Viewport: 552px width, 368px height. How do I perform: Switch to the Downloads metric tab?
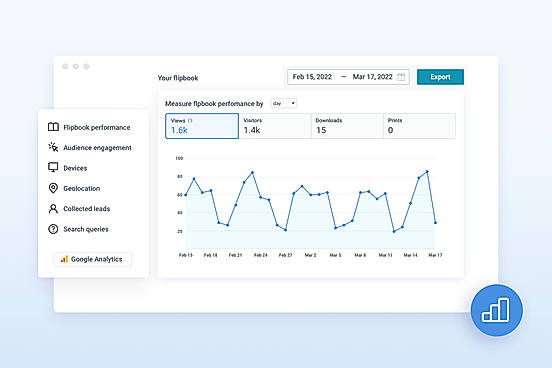(x=347, y=126)
